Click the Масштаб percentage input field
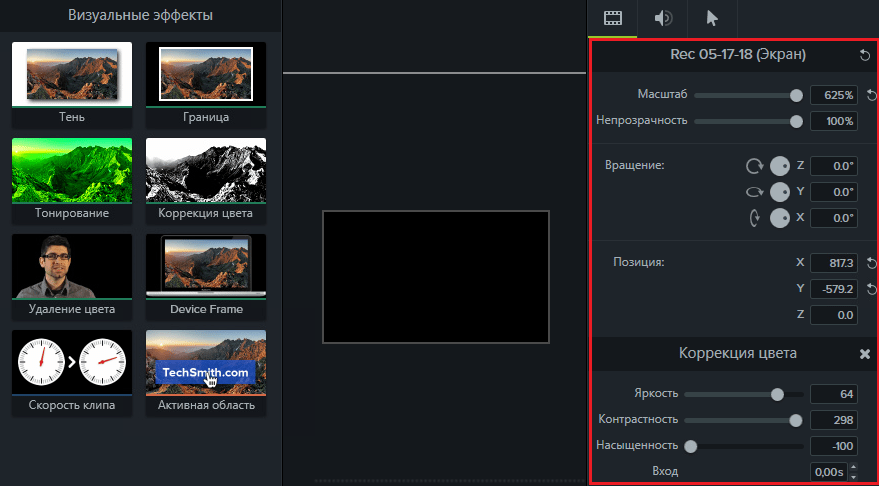Viewport: 879px width, 486px height. pyautogui.click(x=833, y=95)
